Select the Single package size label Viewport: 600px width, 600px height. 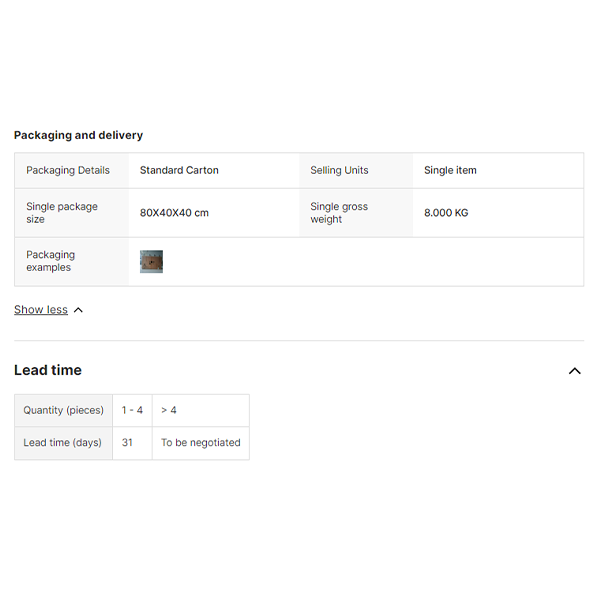pos(62,213)
